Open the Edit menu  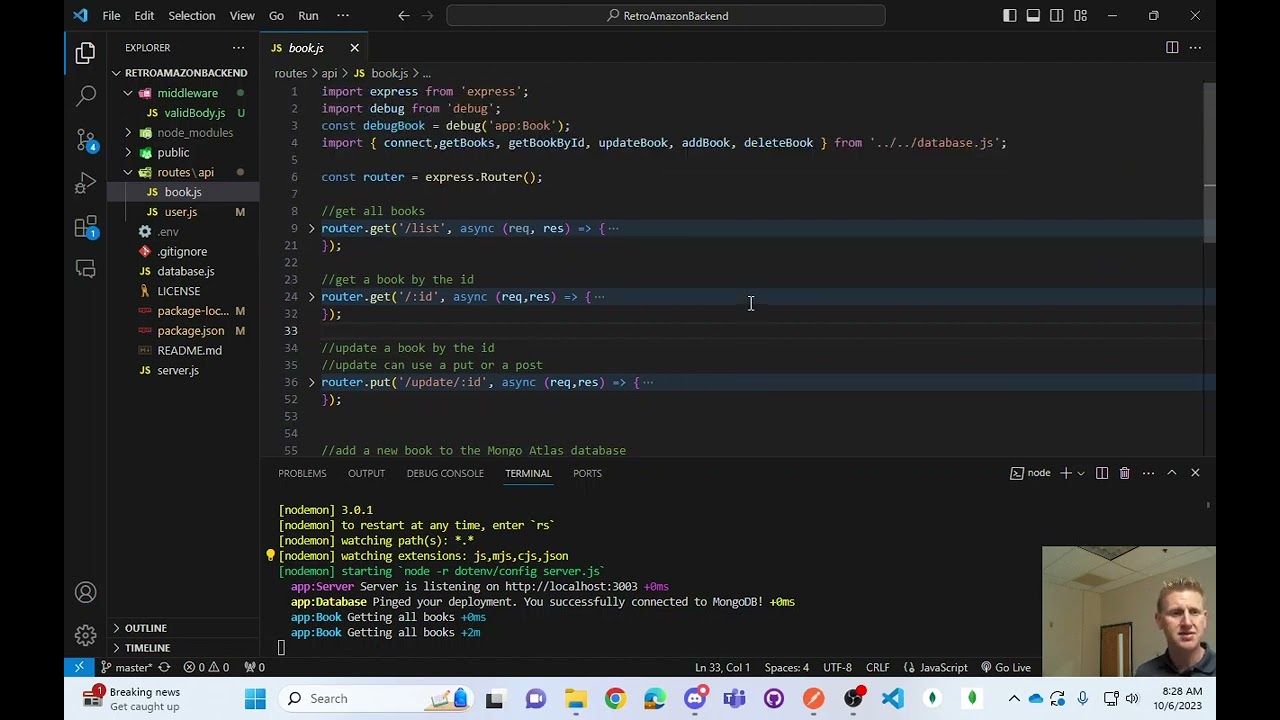pyautogui.click(x=144, y=15)
